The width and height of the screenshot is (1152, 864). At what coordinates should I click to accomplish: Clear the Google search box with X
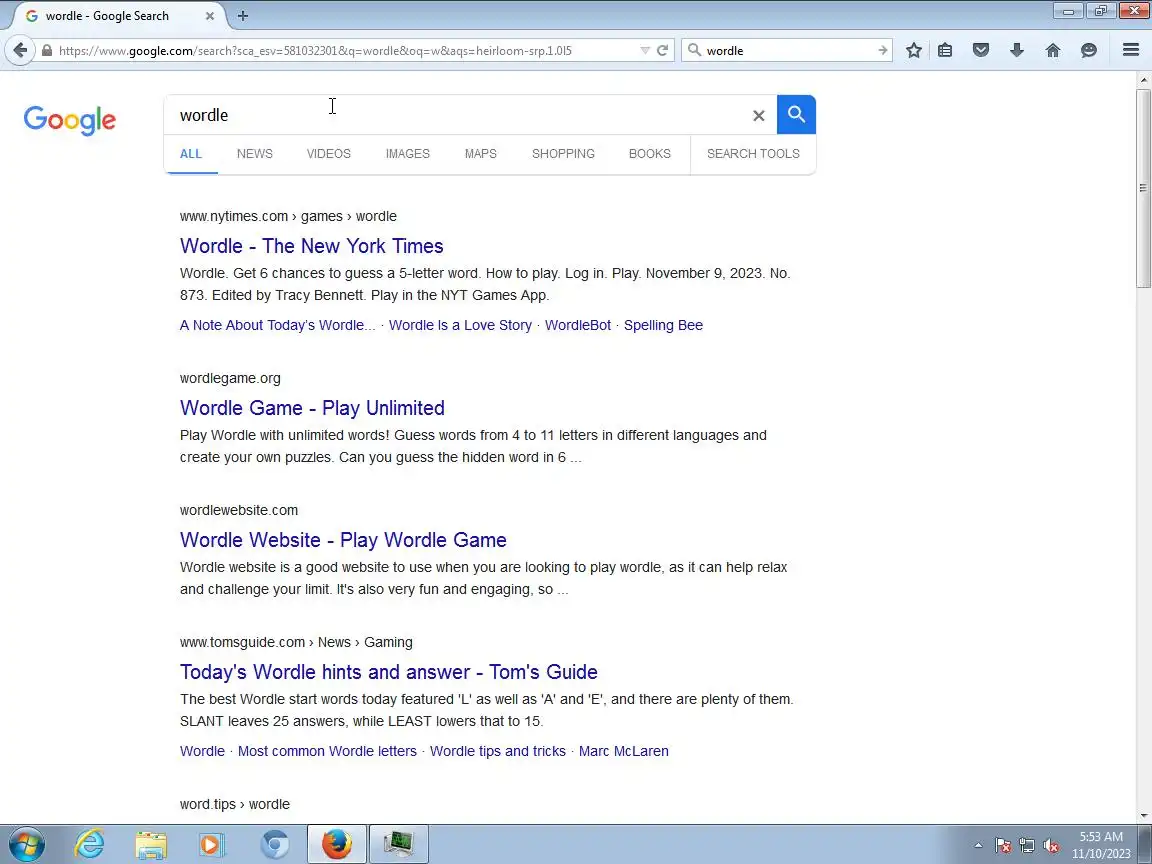(759, 115)
